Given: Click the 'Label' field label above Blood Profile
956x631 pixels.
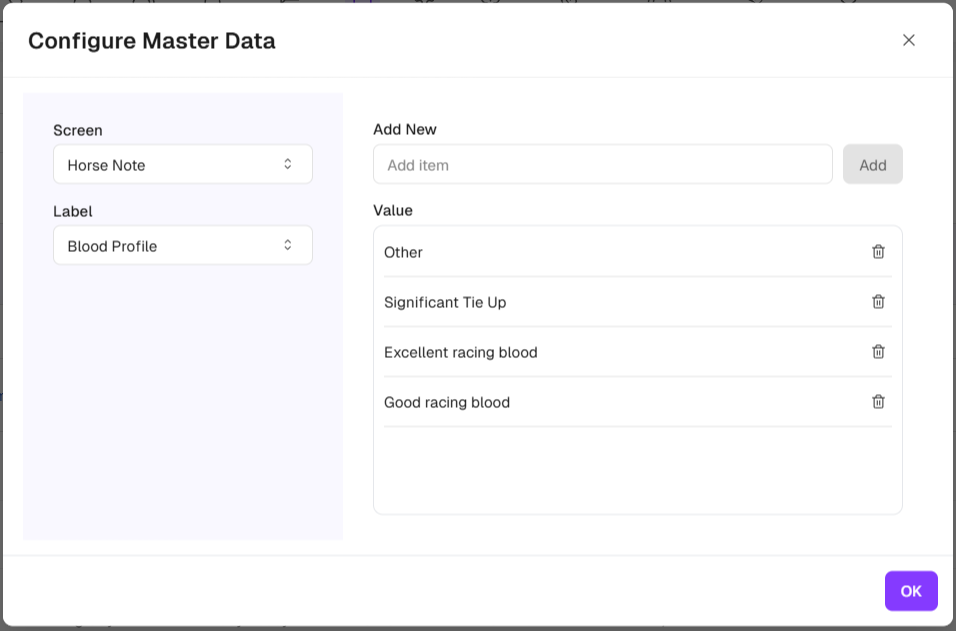Looking at the screenshot, I should tap(73, 211).
